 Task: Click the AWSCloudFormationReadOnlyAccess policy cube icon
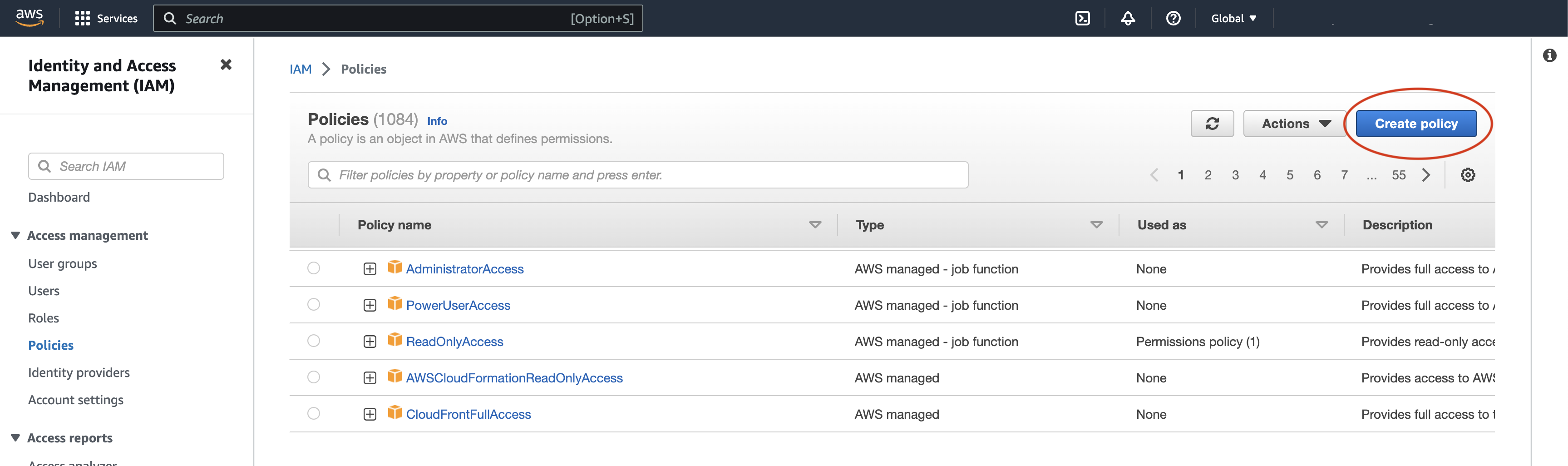coord(394,377)
